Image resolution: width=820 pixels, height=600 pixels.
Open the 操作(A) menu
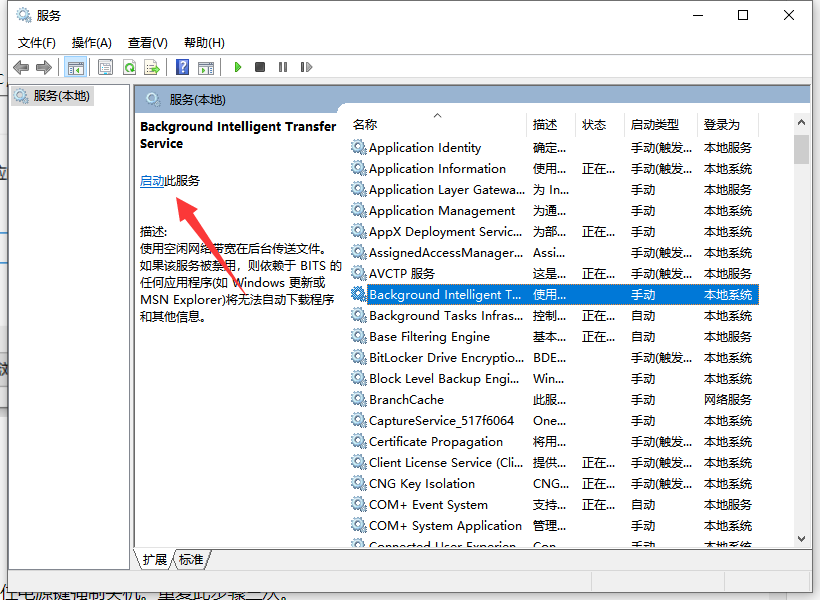[93, 42]
